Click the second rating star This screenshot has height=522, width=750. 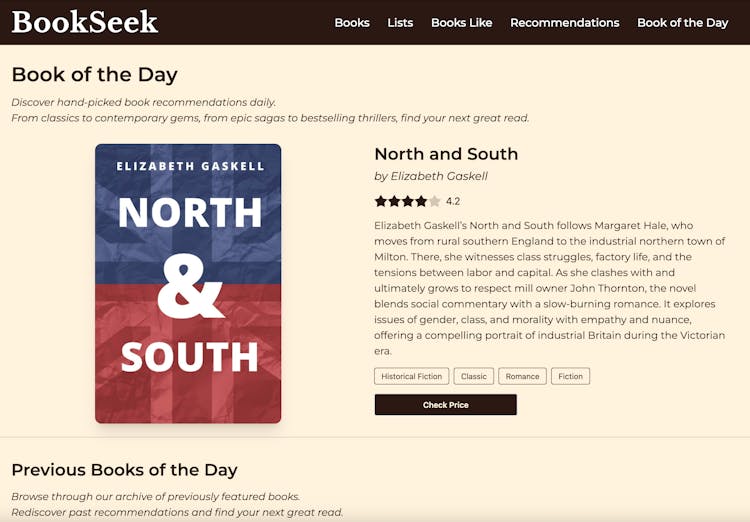[x=394, y=201]
